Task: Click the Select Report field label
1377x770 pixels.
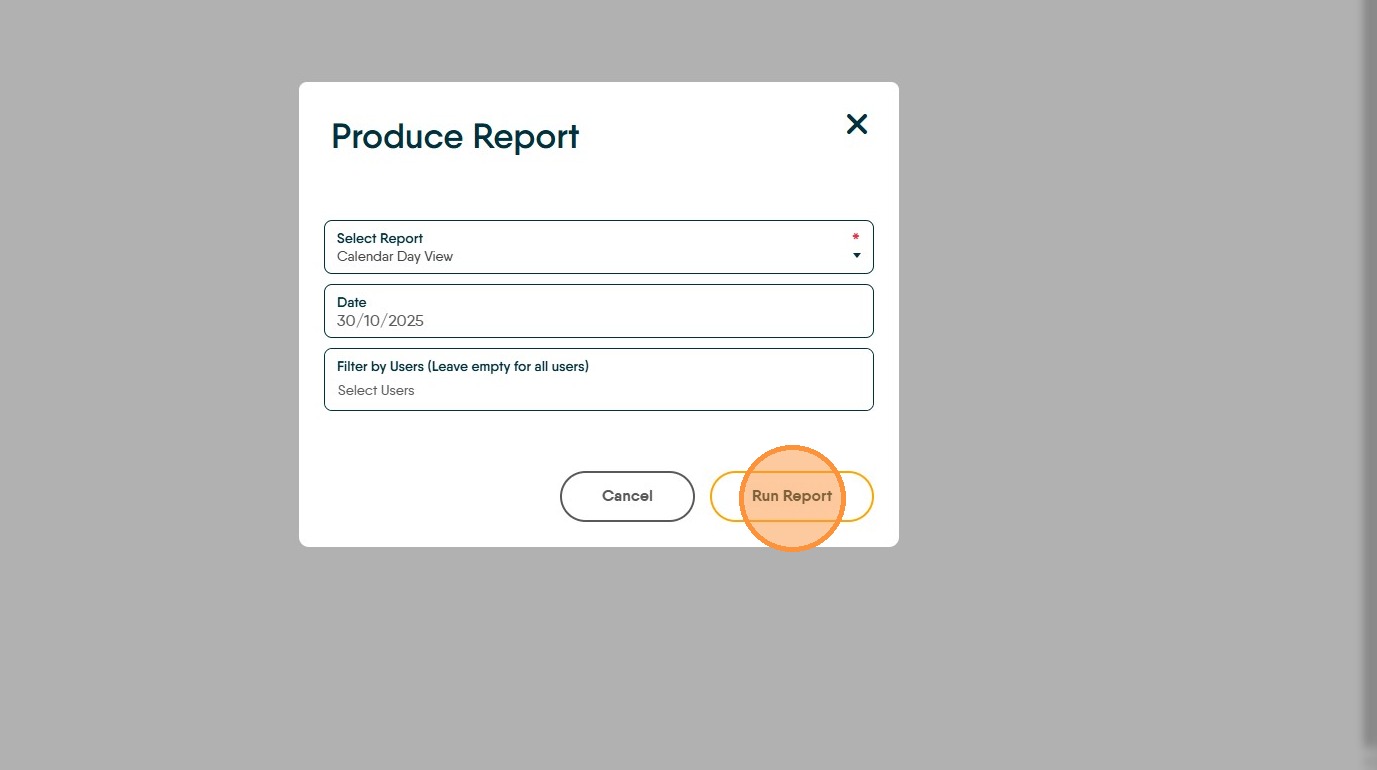Action: (380, 238)
